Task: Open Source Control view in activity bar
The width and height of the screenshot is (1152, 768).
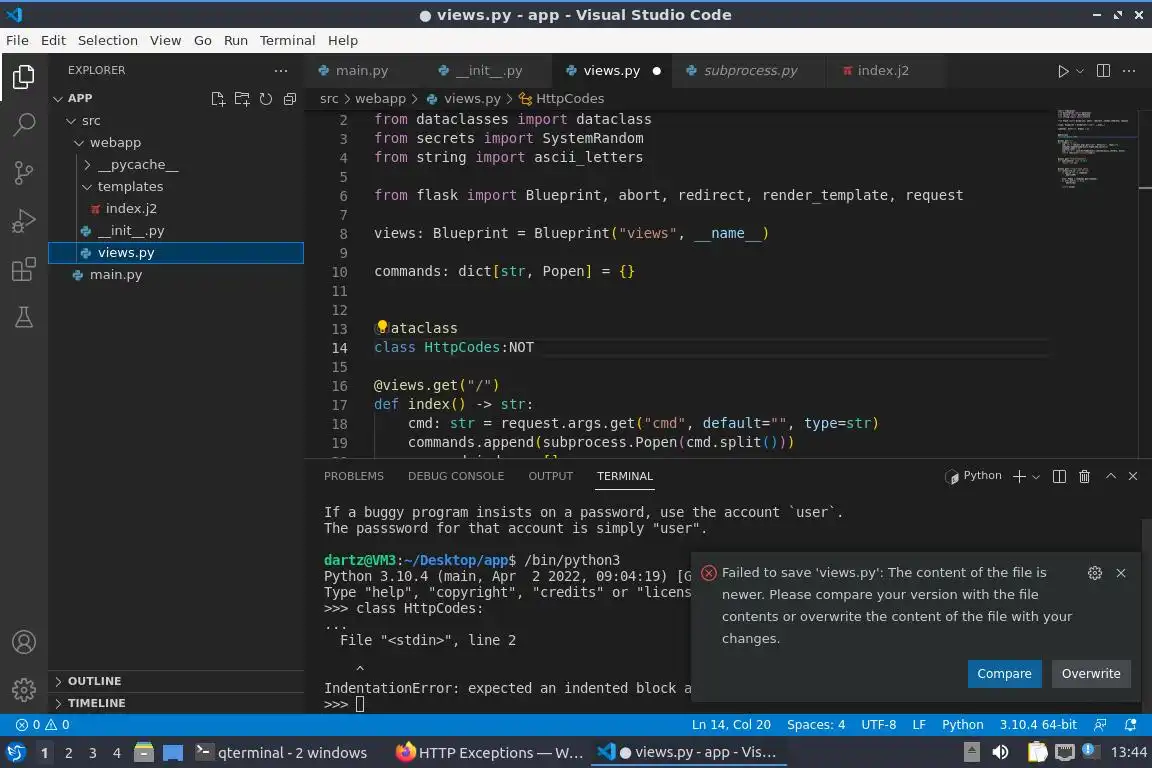Action: tap(24, 173)
